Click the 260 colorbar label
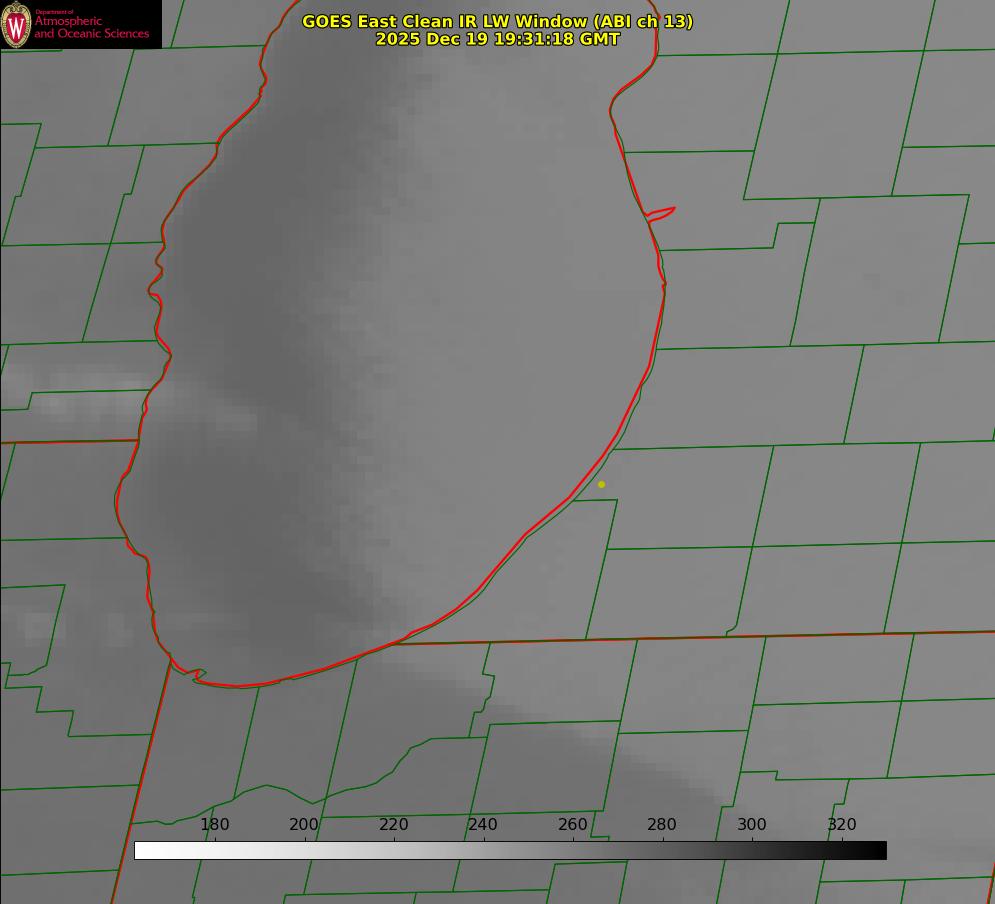This screenshot has height=904, width=995. [x=573, y=825]
